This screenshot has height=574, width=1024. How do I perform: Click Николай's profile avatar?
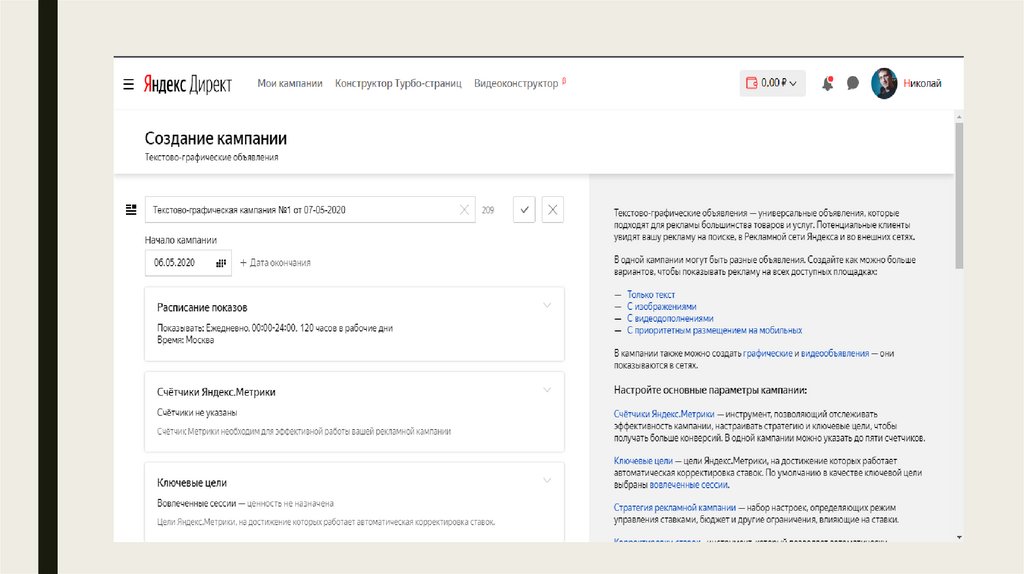(x=884, y=84)
